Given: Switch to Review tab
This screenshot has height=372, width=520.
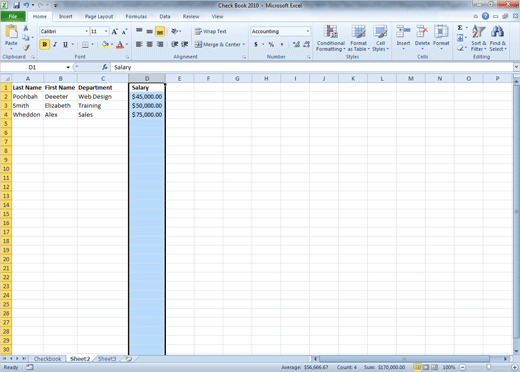Looking at the screenshot, I should 191,16.
